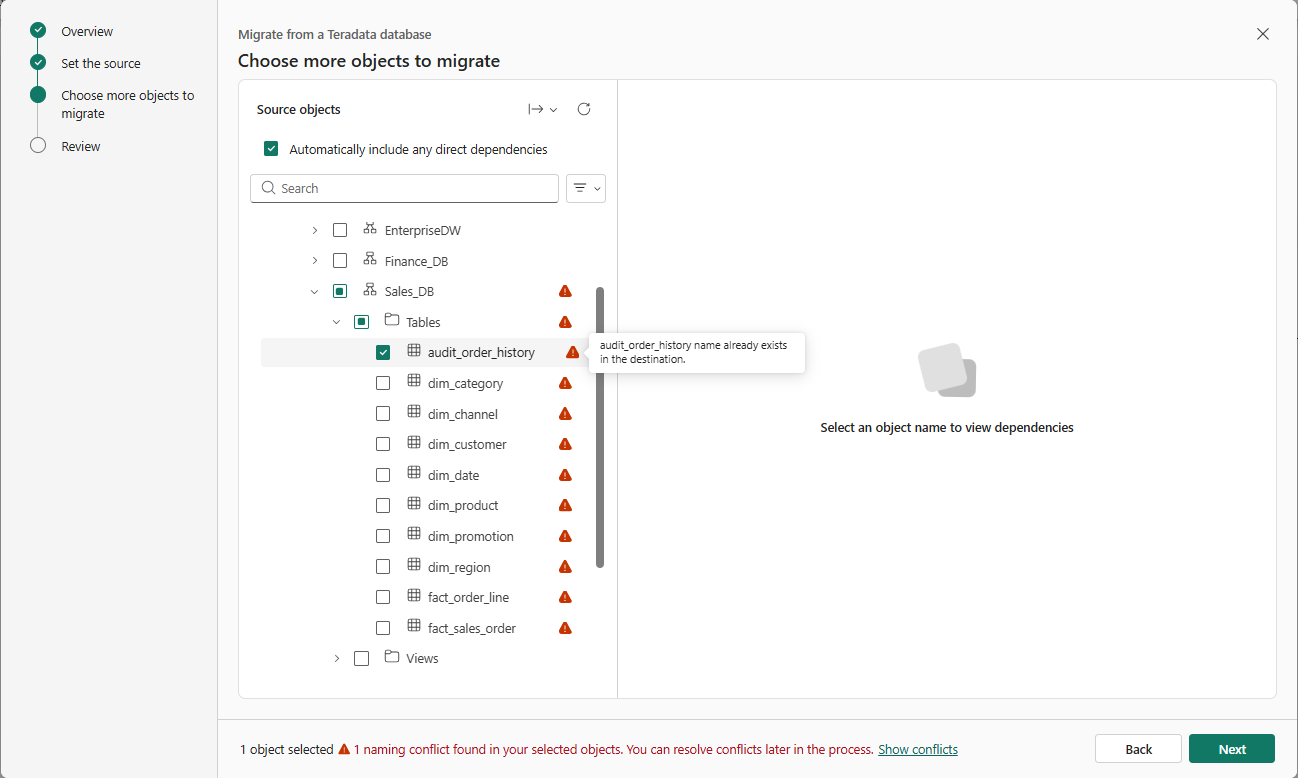Screen dimensions: 1298x778
Task: Check the EnterpriseDW checkbox
Action: (340, 230)
